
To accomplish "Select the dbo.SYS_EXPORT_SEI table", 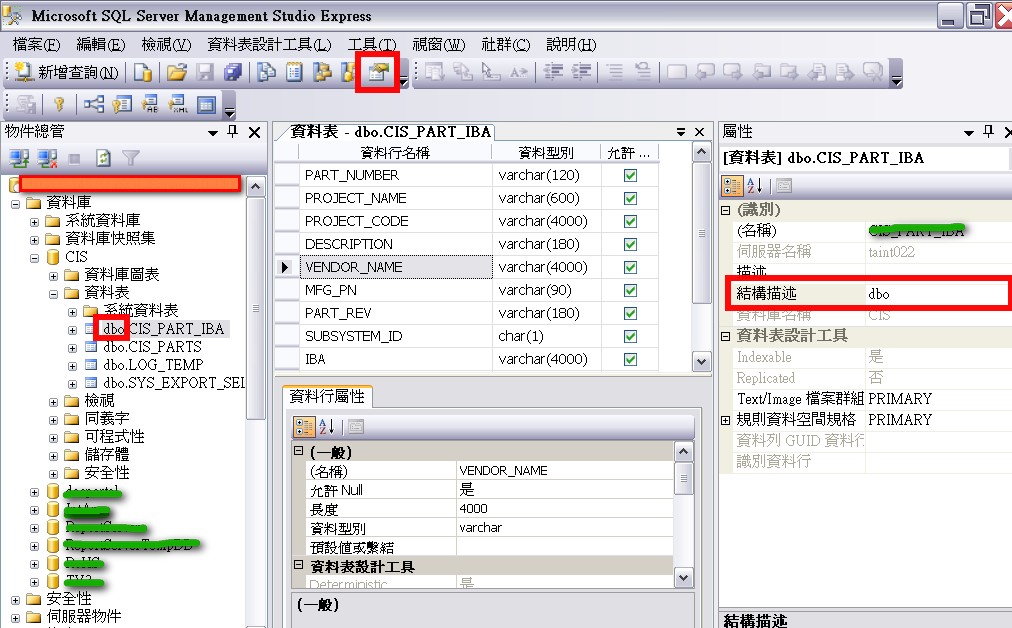I will pyautogui.click(x=174, y=383).
